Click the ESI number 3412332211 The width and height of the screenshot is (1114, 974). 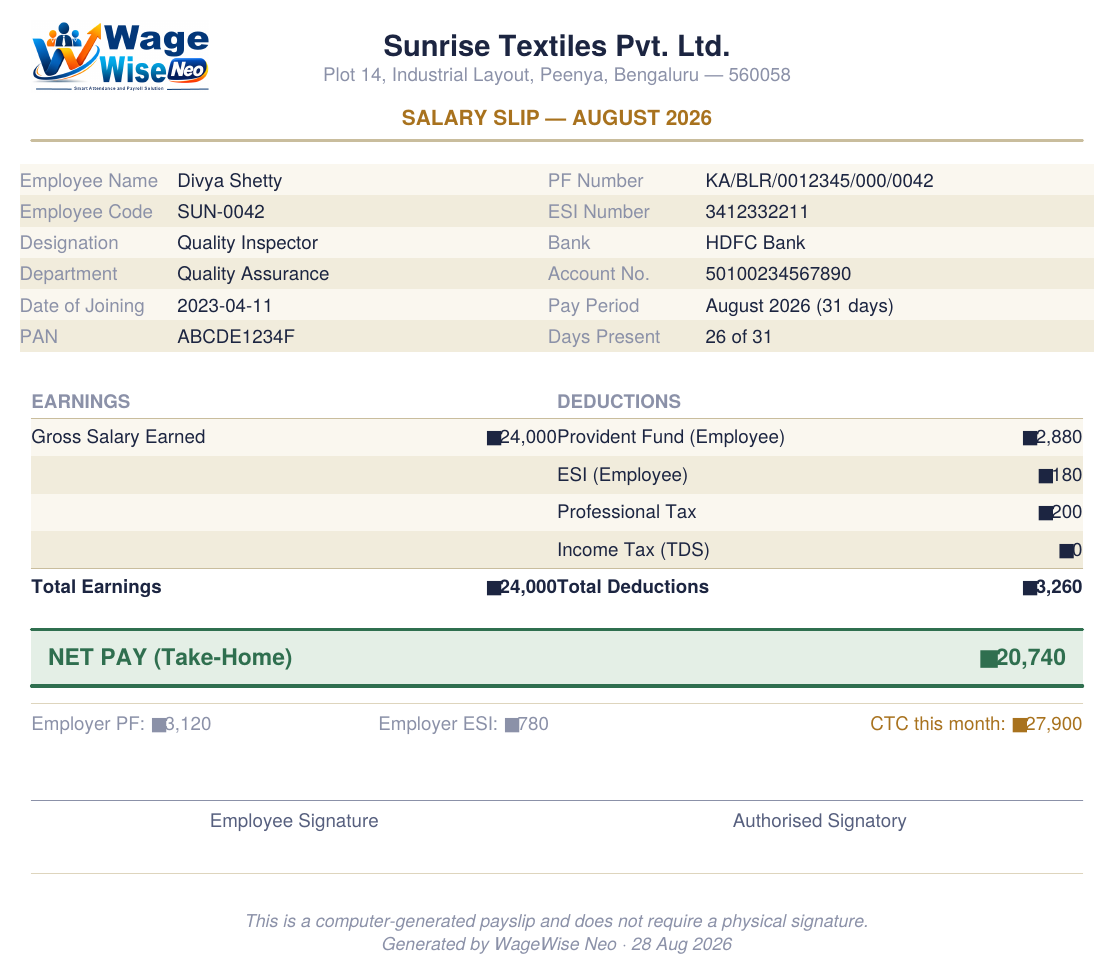757,212
